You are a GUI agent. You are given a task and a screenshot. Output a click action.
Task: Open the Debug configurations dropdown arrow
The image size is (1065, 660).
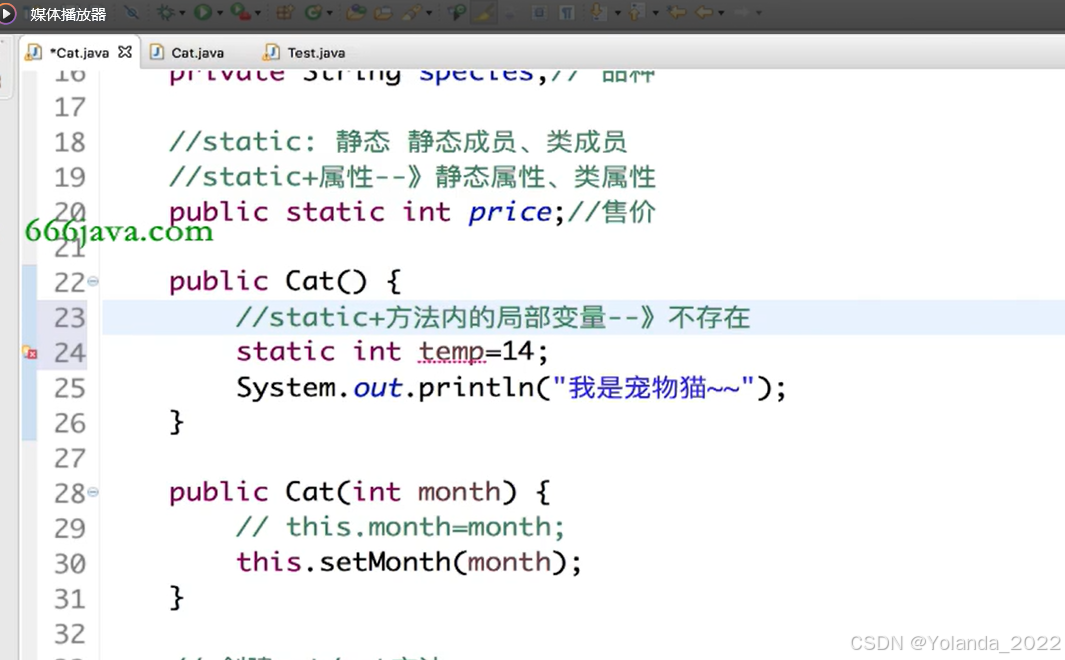click(x=181, y=13)
